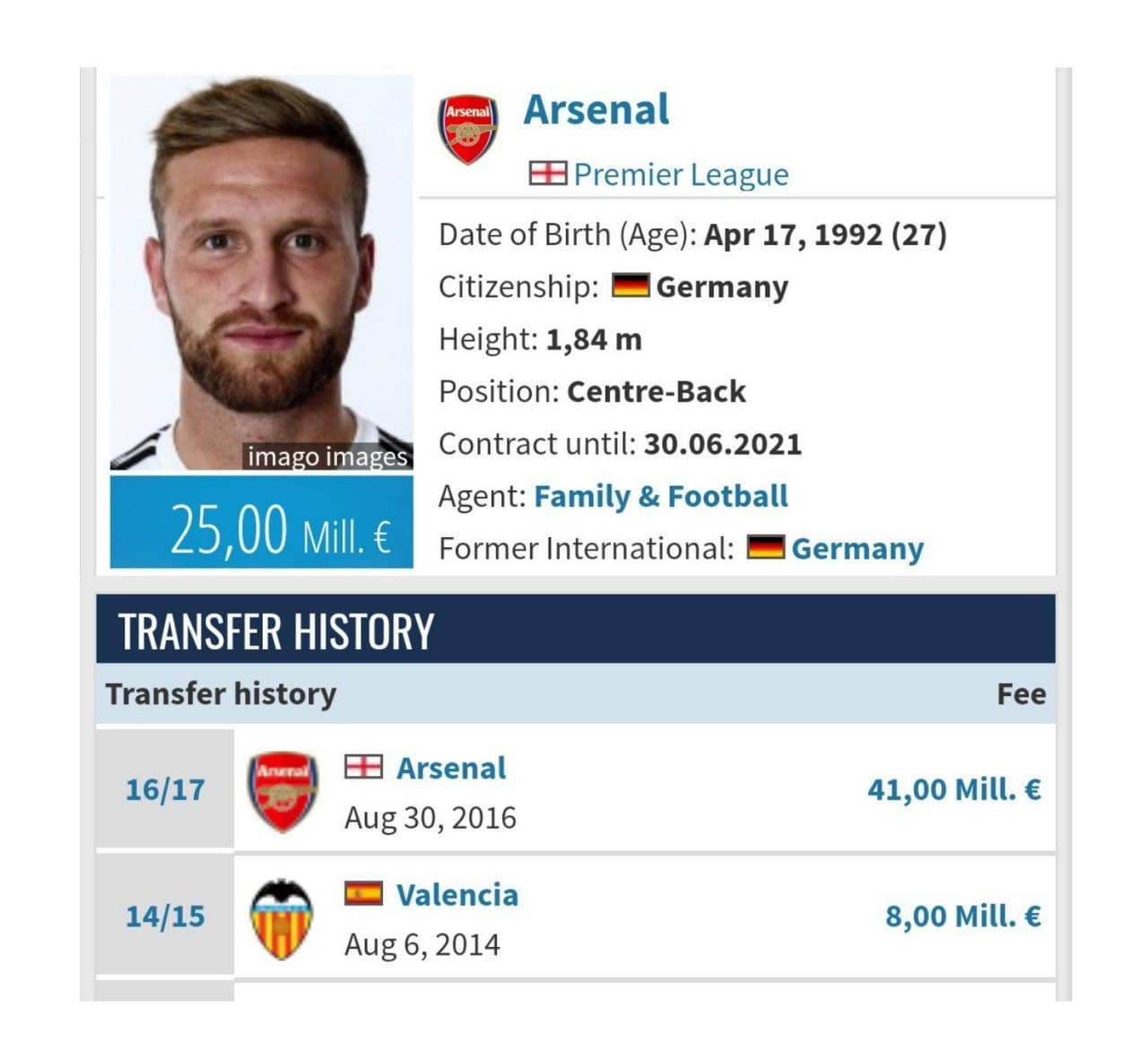Click the Arsenal crest in the transfer row
This screenshot has height=1061, width=1148.
tap(282, 791)
